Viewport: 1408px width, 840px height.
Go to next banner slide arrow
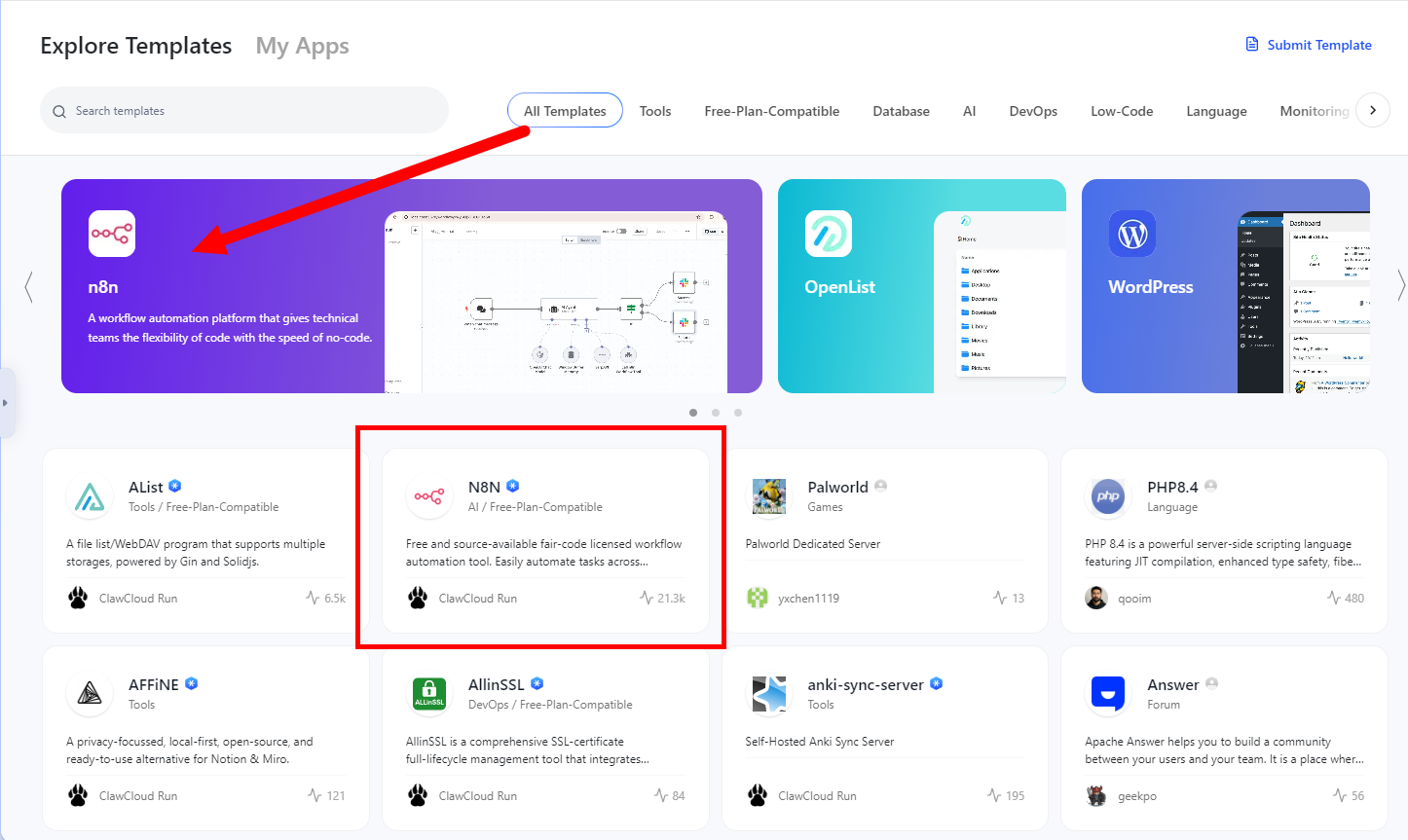tap(1401, 285)
